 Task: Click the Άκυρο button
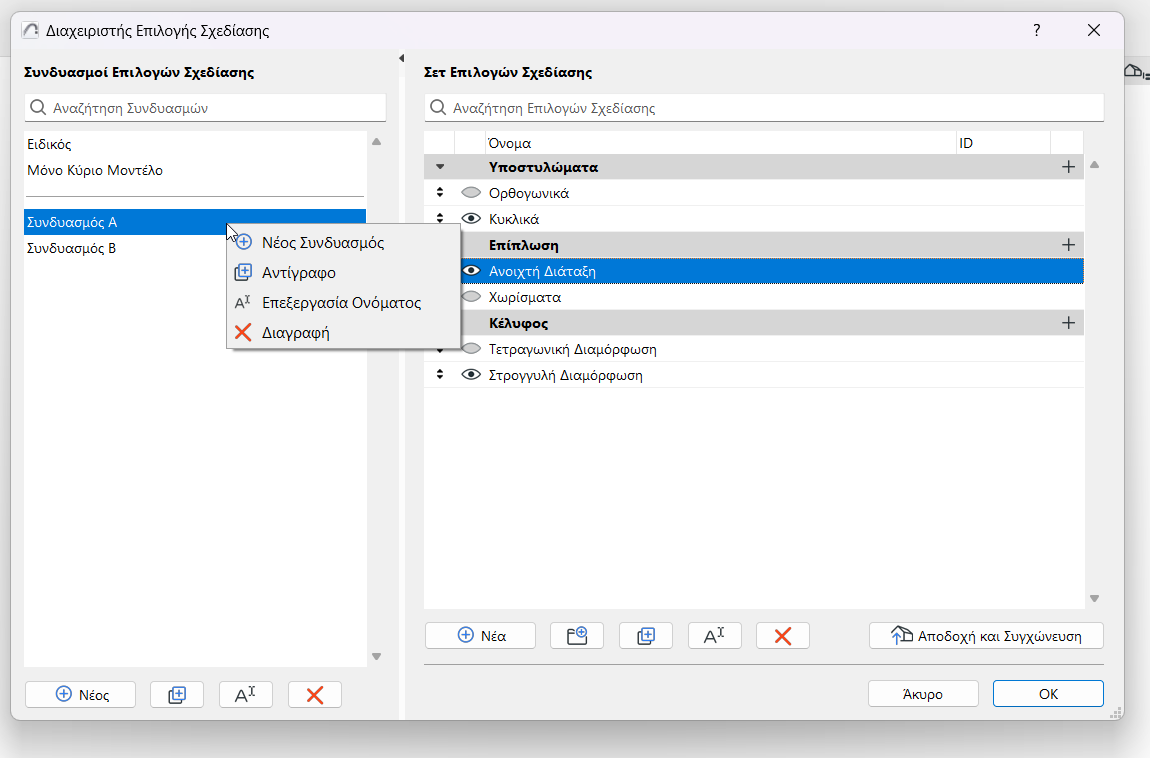922,694
